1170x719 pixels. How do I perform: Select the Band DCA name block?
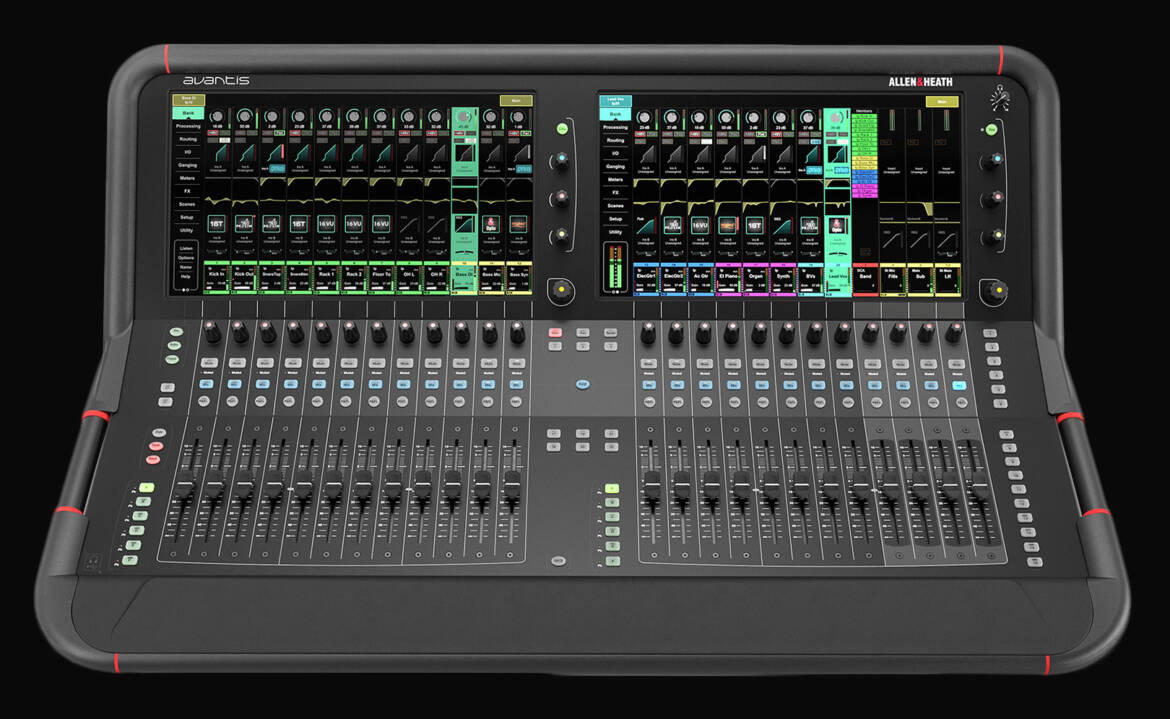pyautogui.click(x=866, y=279)
